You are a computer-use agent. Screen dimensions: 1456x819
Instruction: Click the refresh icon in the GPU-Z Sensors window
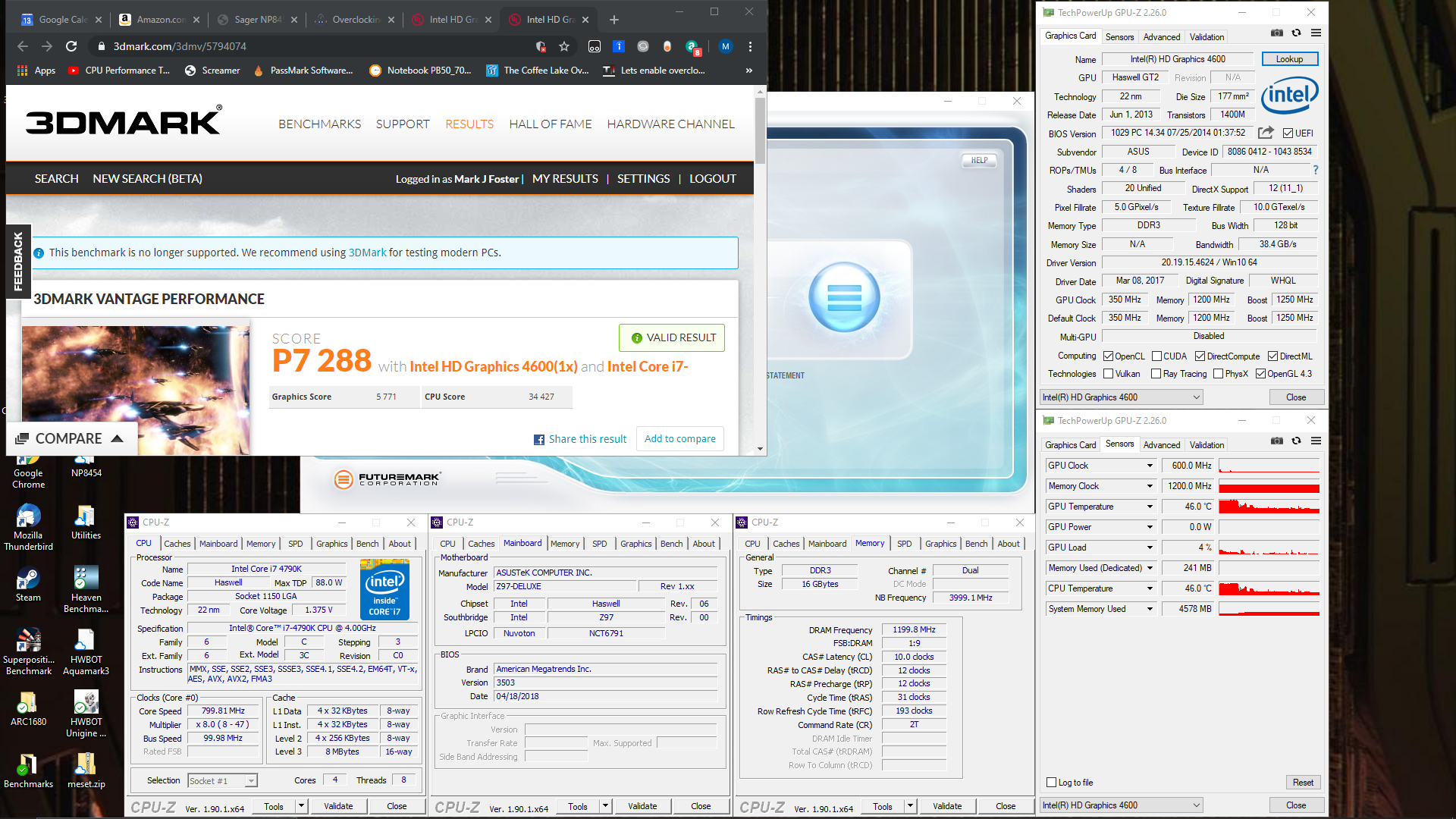[x=1297, y=441]
